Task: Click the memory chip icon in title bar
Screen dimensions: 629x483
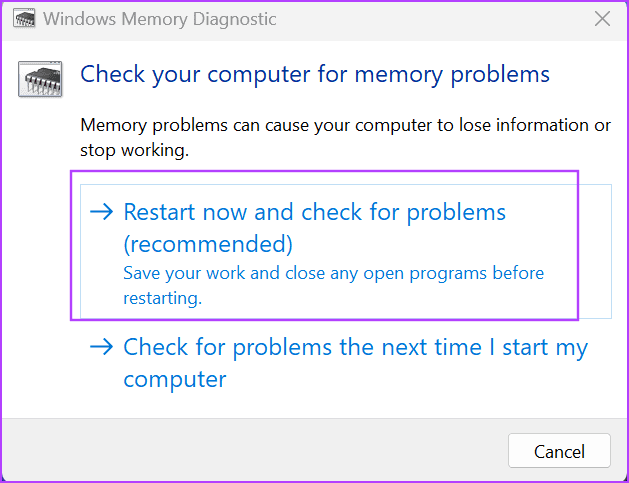Action: point(22,19)
